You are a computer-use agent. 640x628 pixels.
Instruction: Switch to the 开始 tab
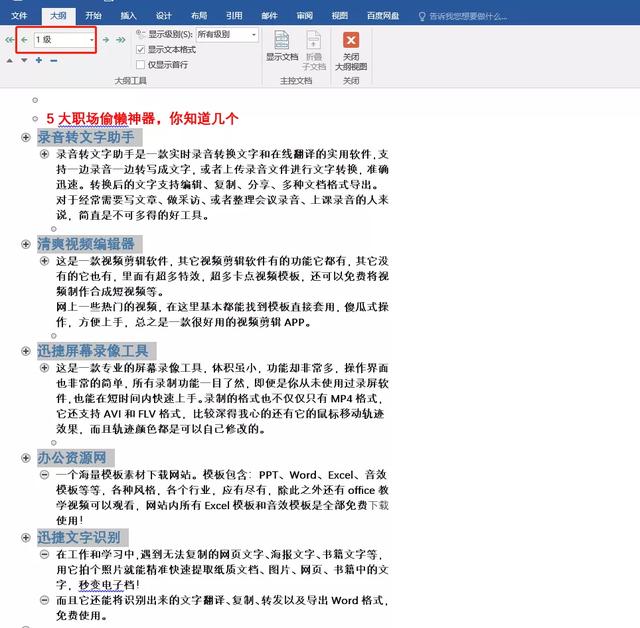[93, 16]
